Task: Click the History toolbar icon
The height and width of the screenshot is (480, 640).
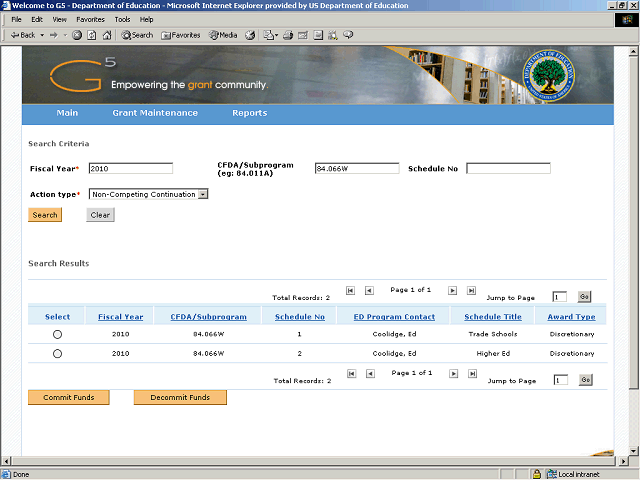Action: click(250, 35)
